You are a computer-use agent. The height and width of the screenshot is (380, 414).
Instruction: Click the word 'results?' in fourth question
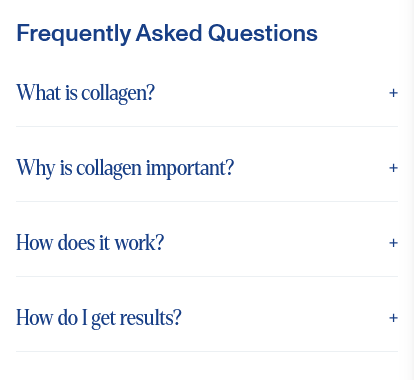[151, 318]
